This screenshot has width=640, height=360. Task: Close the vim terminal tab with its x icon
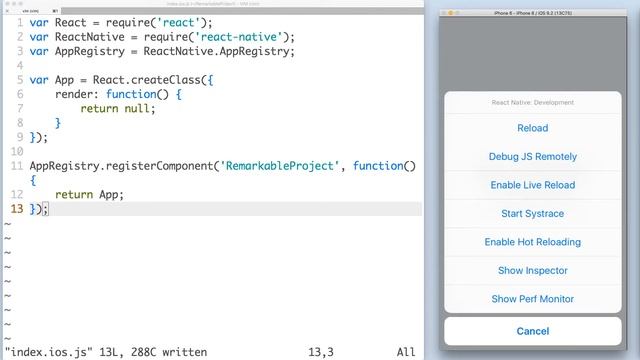(7, 11)
